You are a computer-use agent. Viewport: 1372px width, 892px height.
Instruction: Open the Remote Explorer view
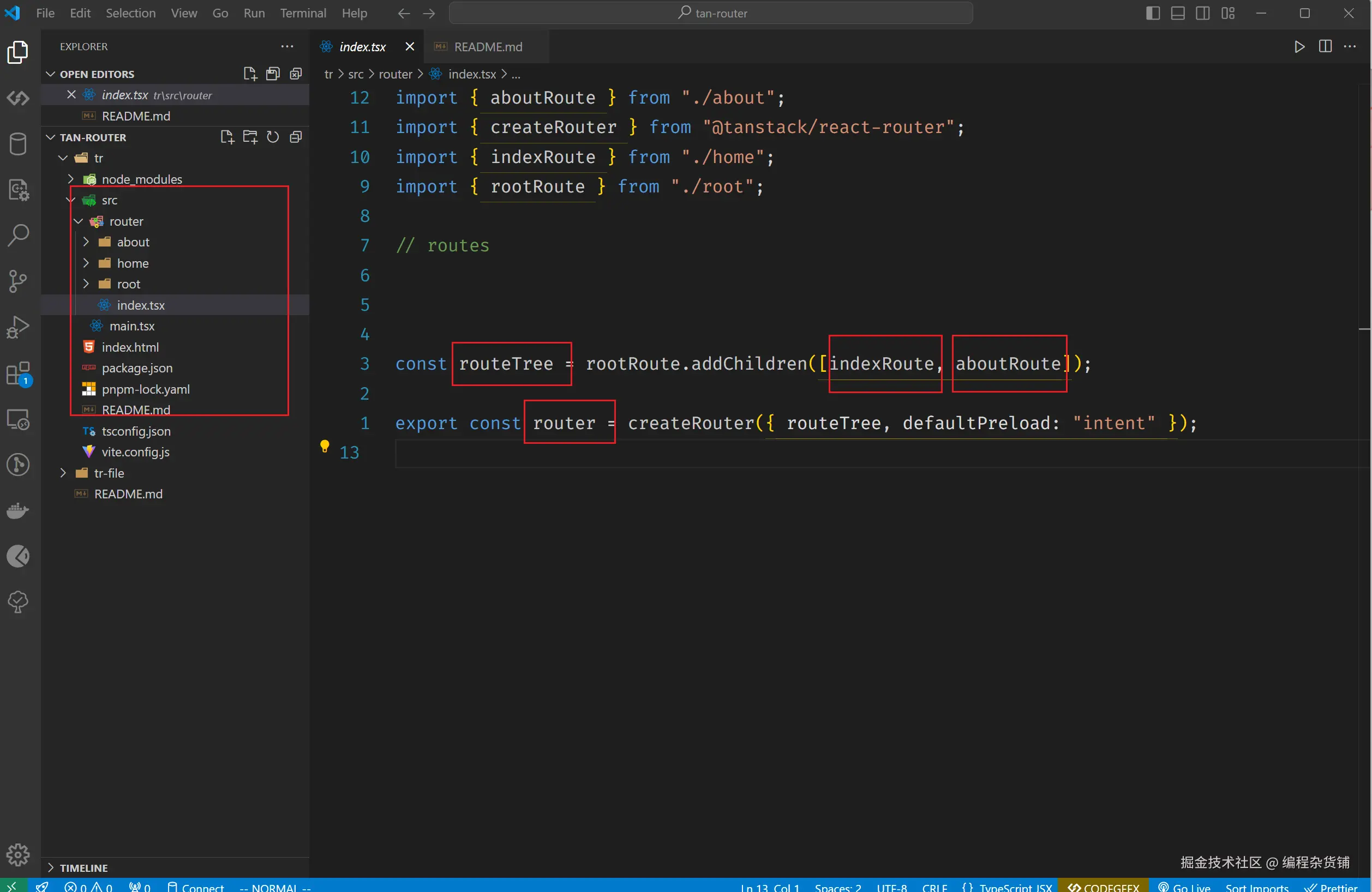pos(18,420)
